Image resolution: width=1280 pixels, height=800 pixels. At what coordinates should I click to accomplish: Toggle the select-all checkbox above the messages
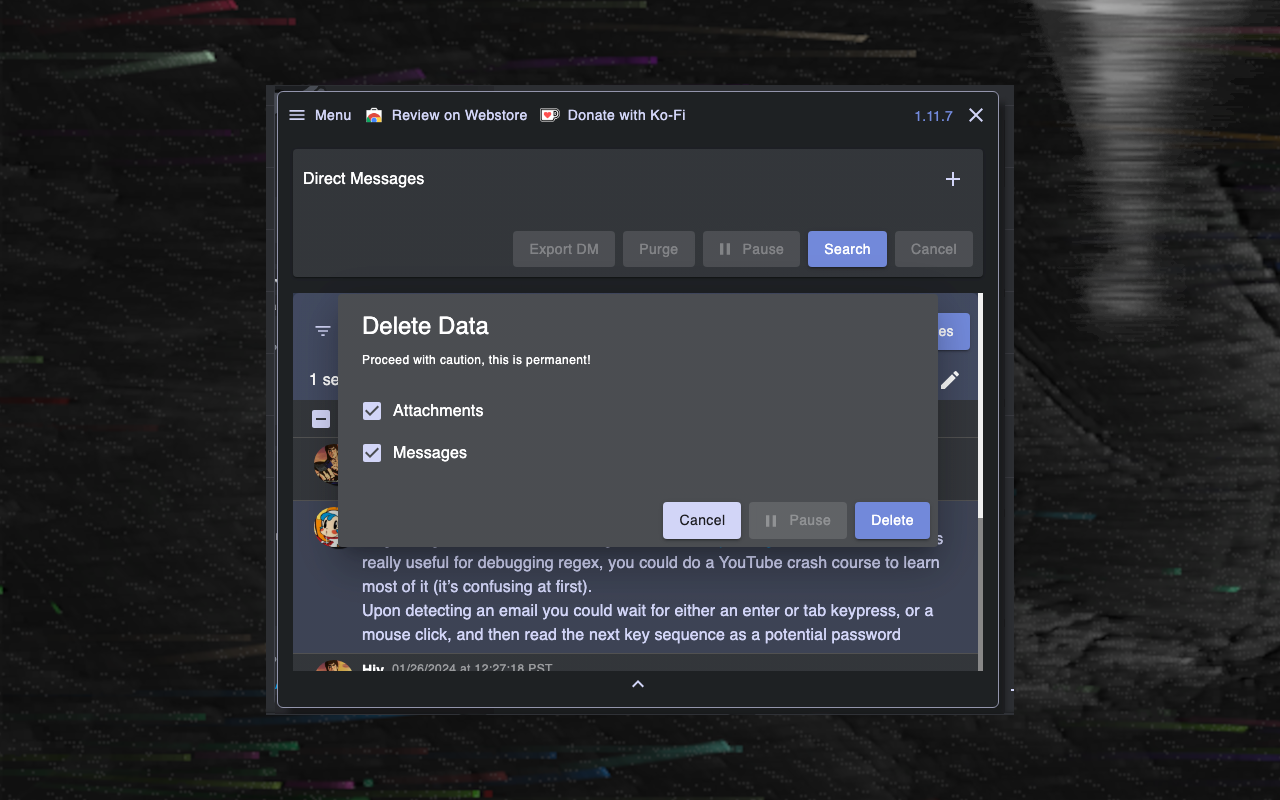(x=321, y=419)
